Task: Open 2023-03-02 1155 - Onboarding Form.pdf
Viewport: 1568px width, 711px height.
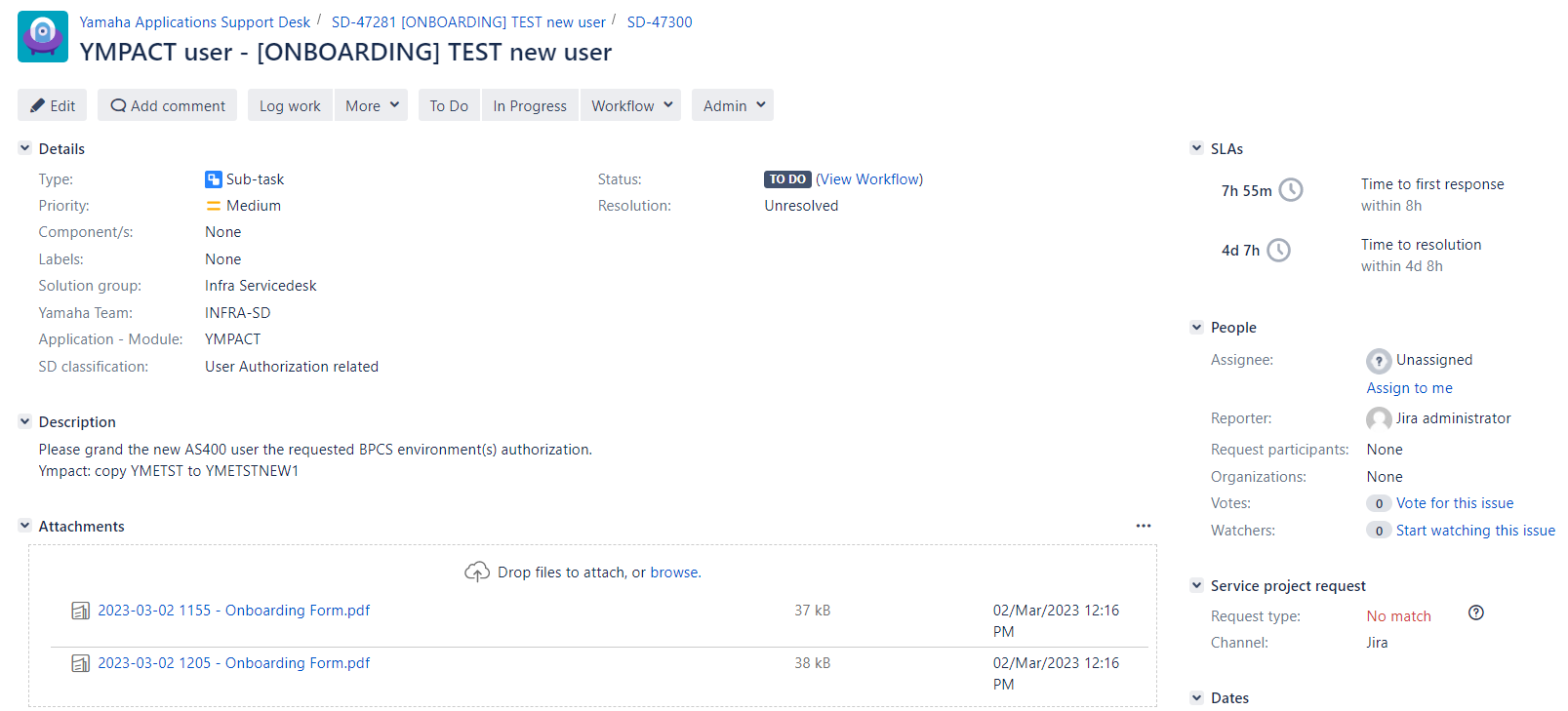Action: (x=234, y=611)
